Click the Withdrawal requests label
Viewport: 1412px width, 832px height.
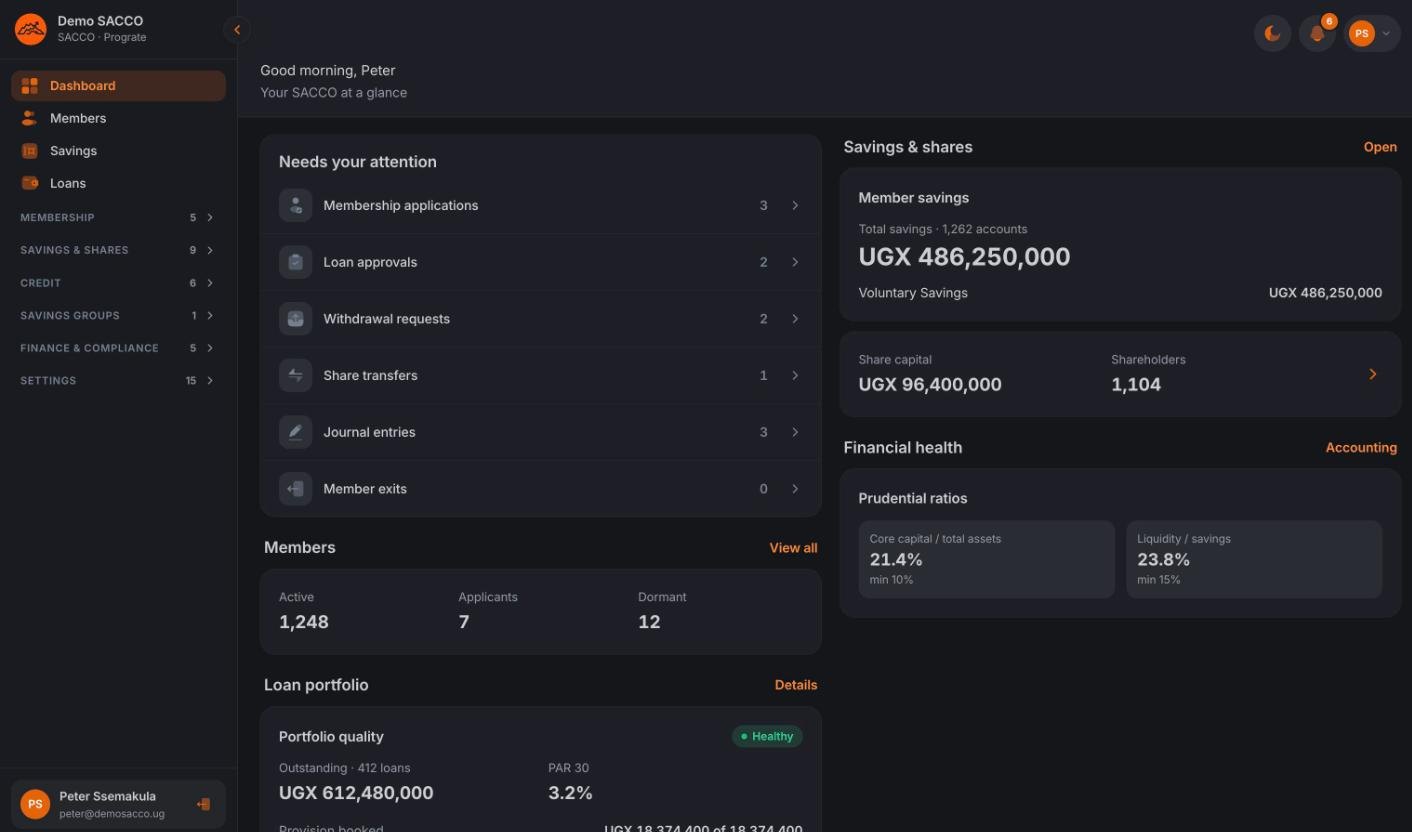(386, 319)
